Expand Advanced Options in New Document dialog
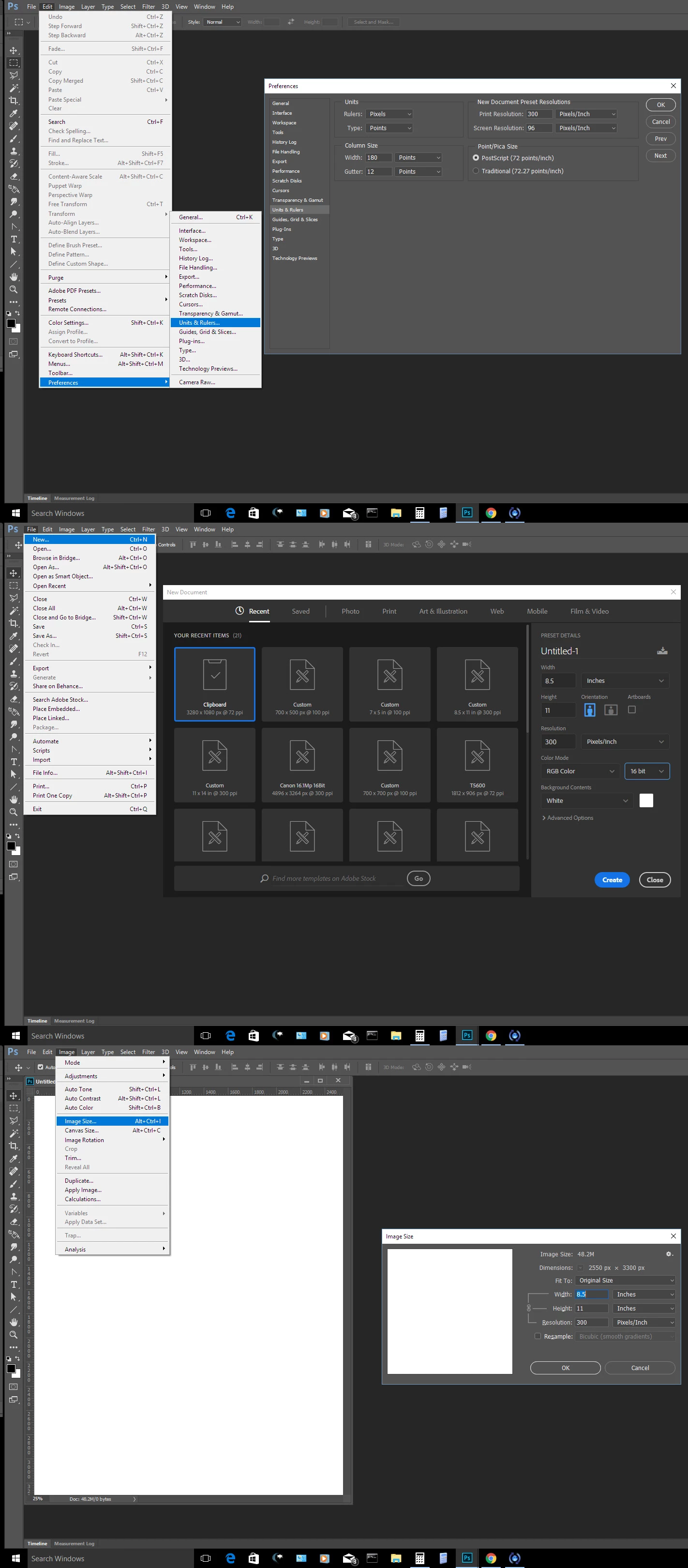The width and height of the screenshot is (688, 1568). [567, 817]
